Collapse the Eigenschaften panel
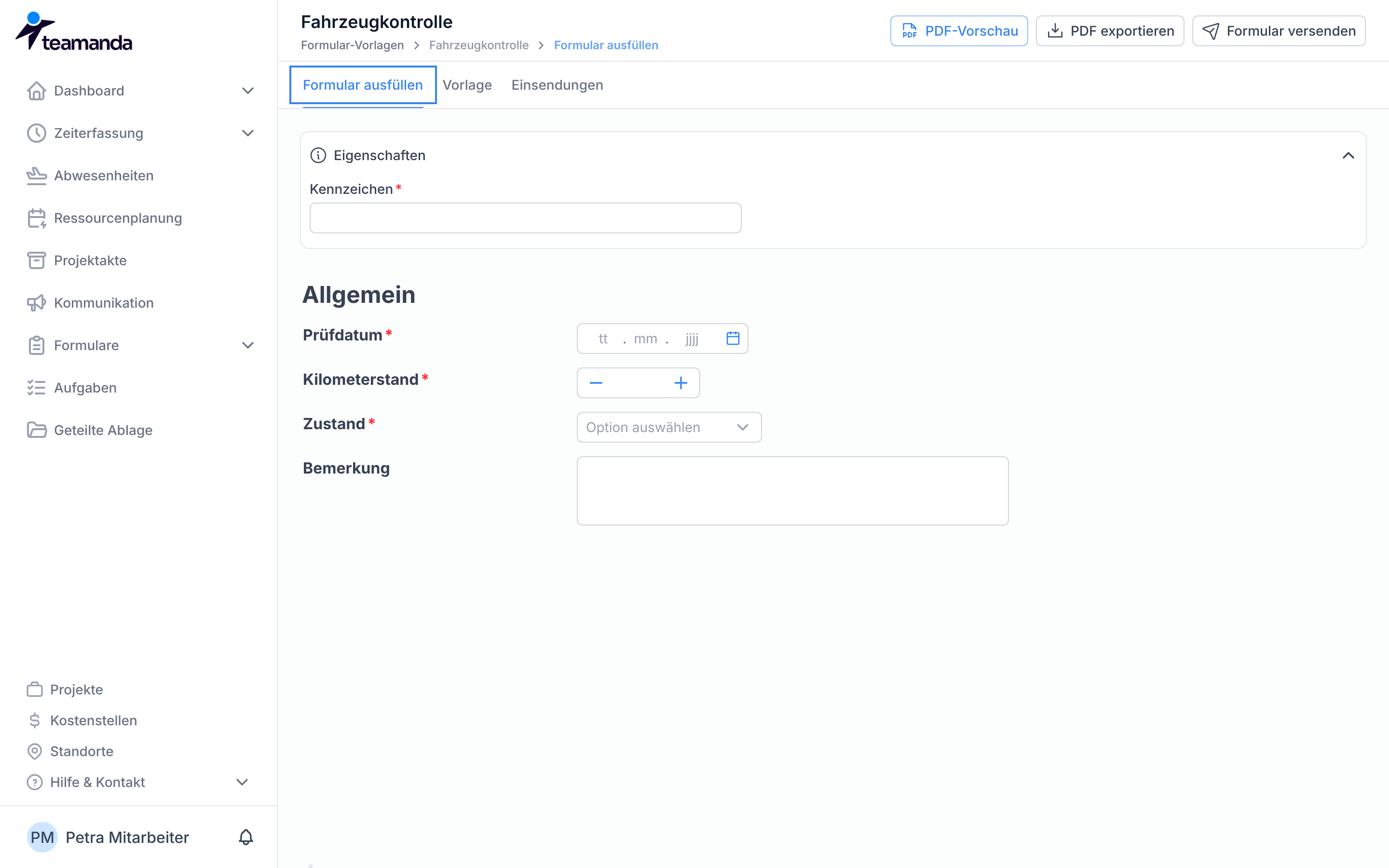Viewport: 1389px width, 868px height. tap(1348, 156)
